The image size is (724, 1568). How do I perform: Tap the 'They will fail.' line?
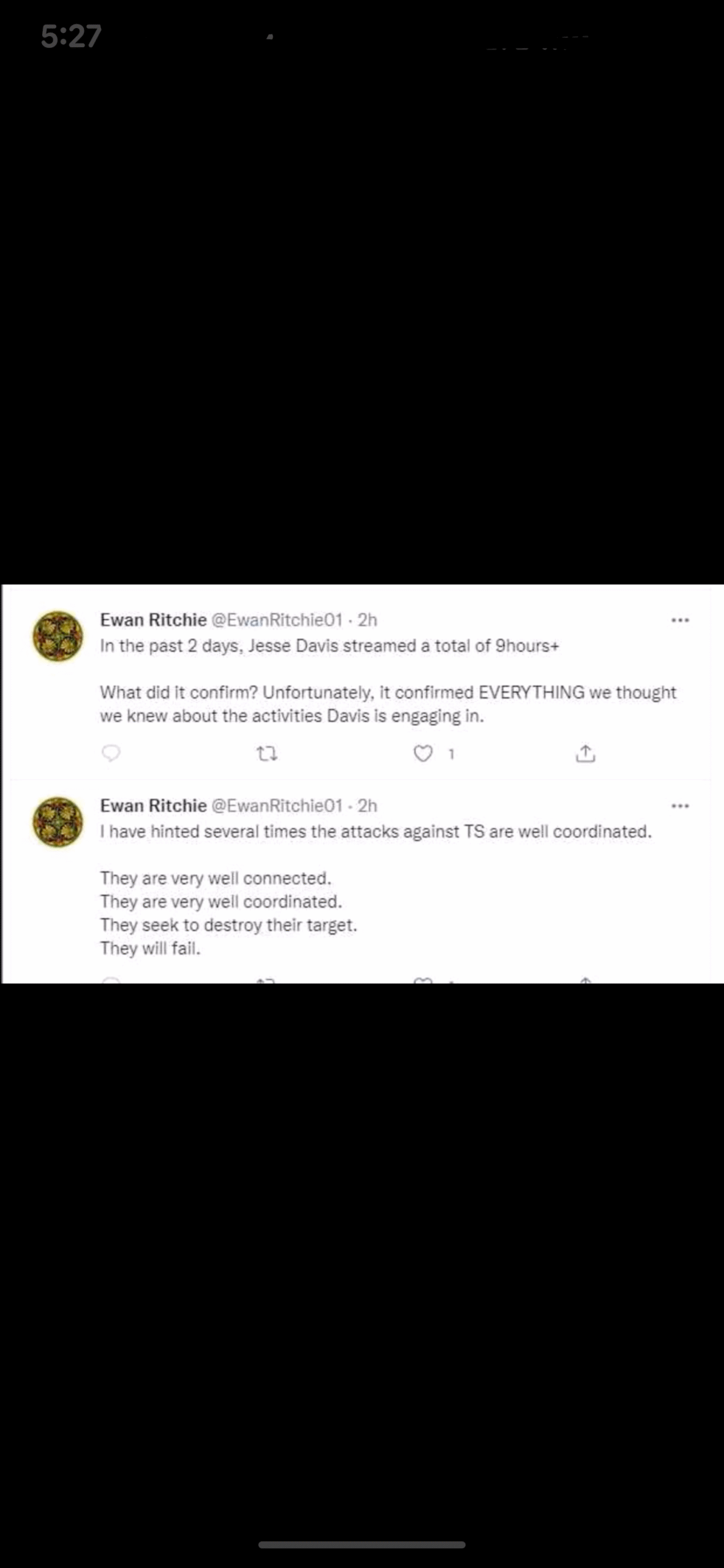point(151,948)
